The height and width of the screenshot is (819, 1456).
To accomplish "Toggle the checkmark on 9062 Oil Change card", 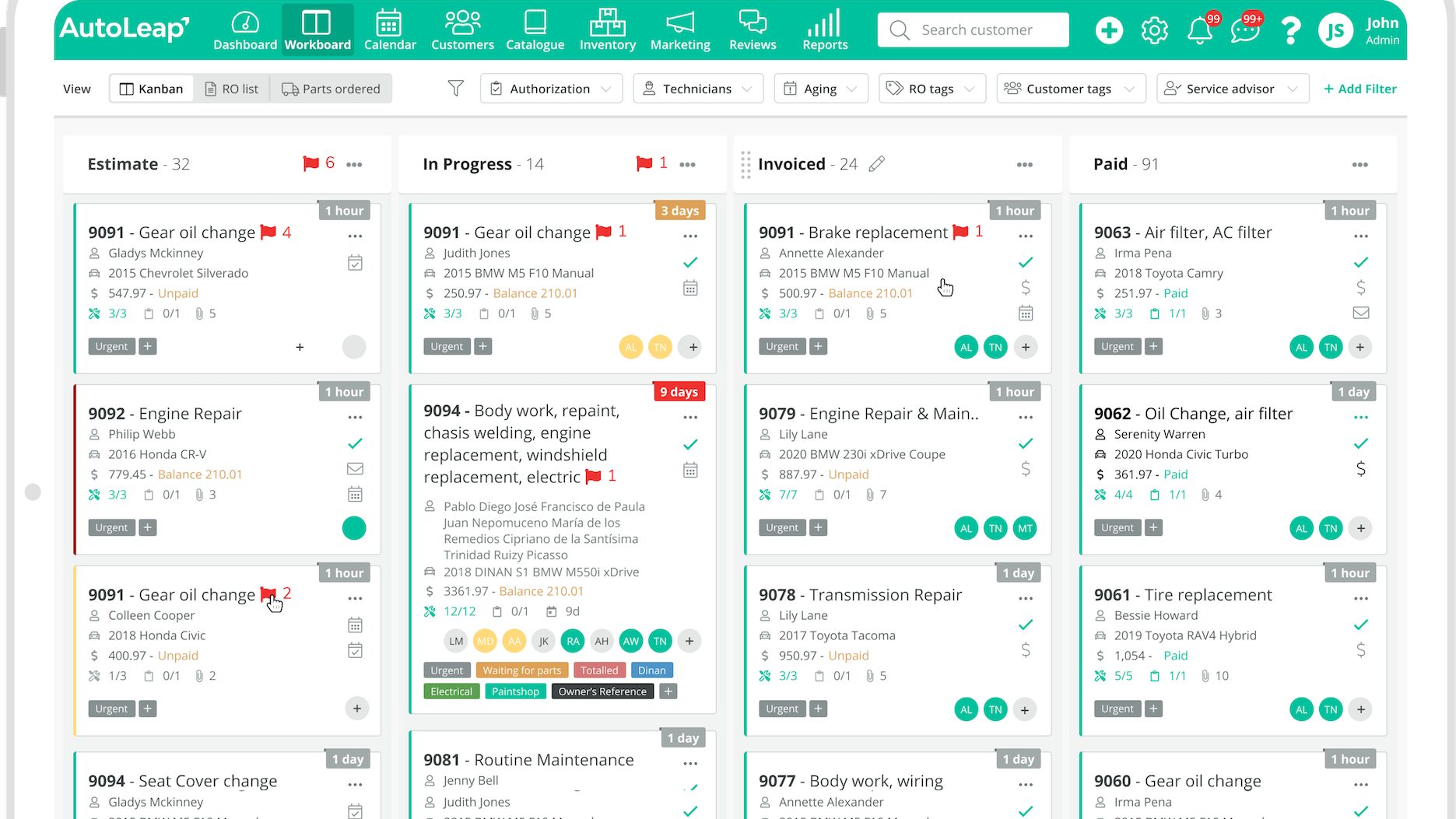I will [x=1361, y=443].
